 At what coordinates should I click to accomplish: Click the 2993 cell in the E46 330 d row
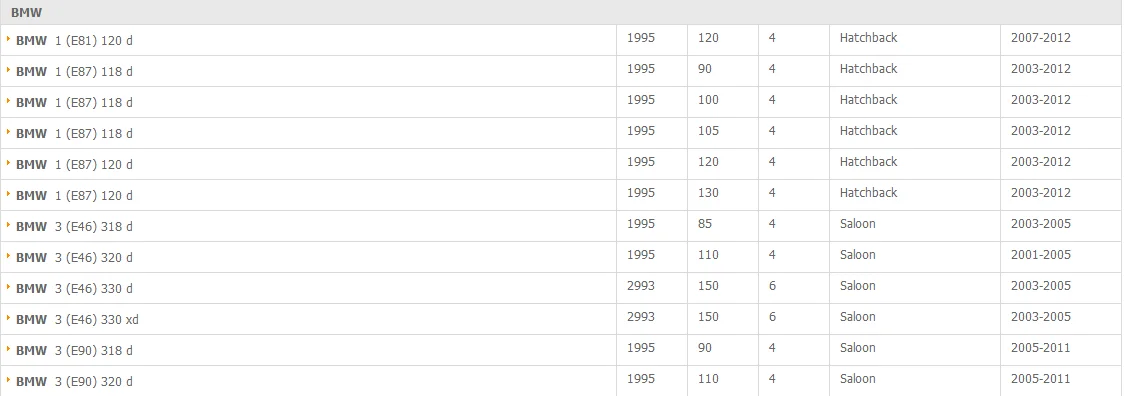(x=641, y=286)
